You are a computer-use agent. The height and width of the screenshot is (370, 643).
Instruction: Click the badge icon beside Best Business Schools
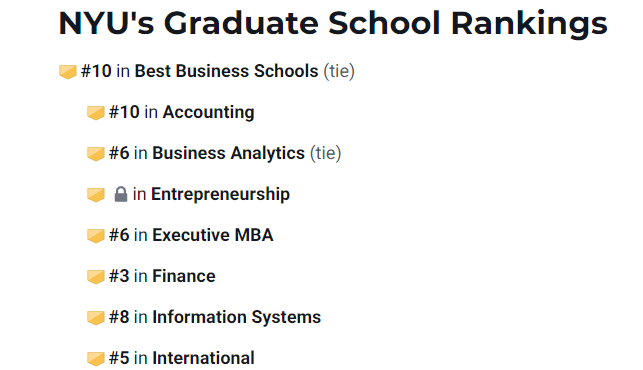(x=68, y=71)
